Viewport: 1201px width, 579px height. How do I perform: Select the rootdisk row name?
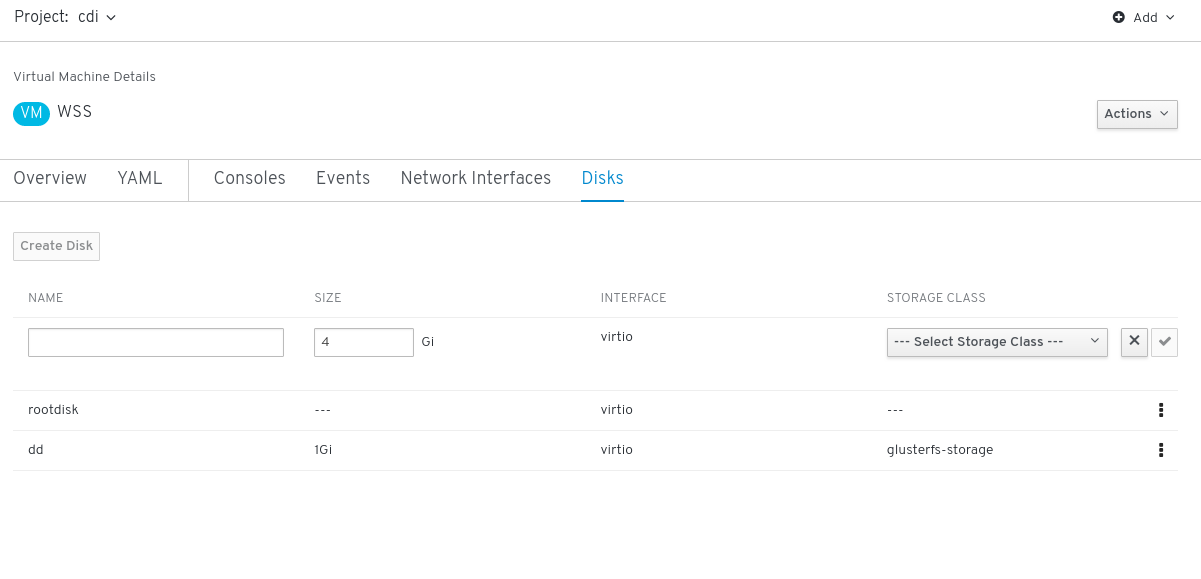coord(53,410)
